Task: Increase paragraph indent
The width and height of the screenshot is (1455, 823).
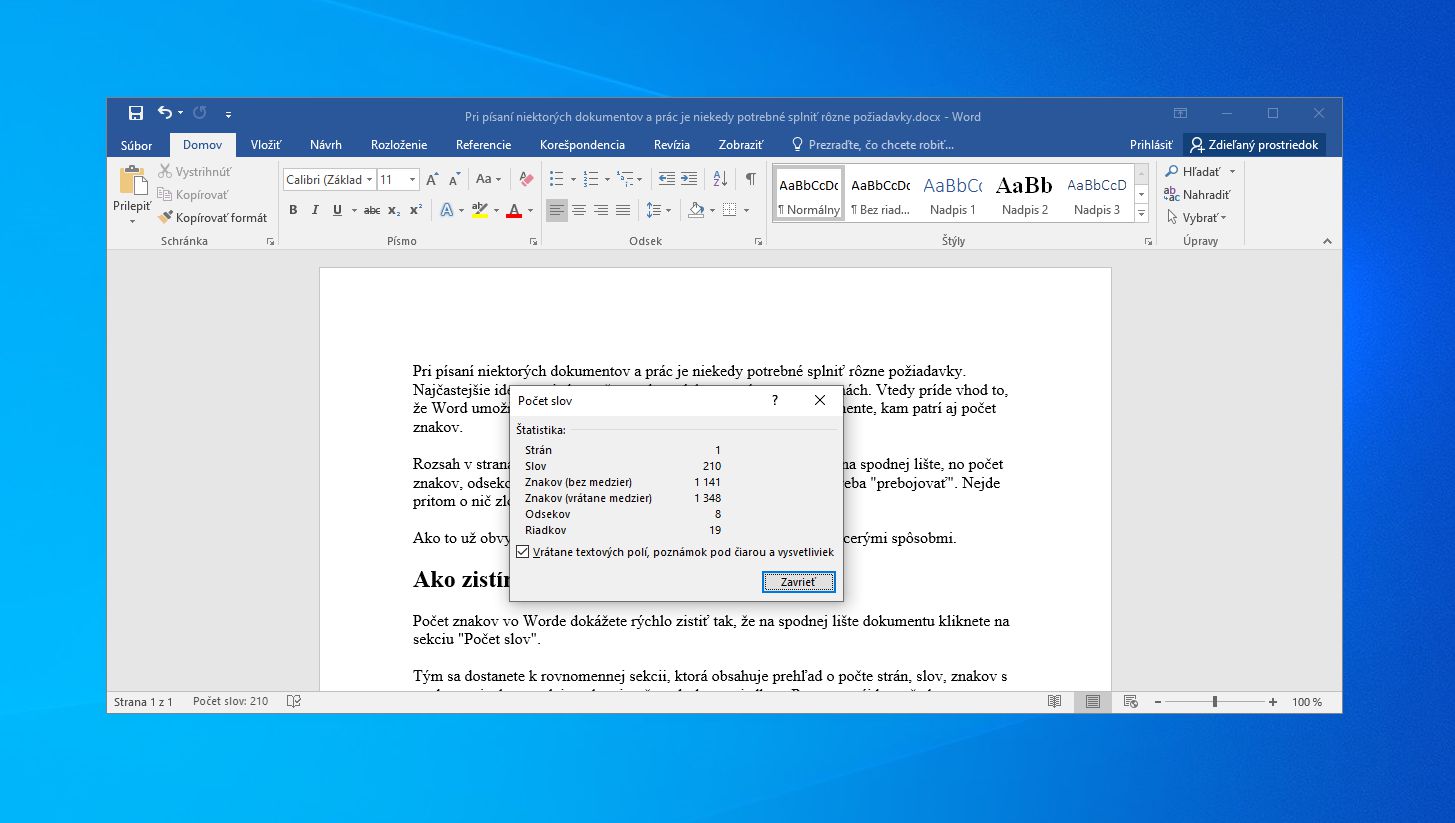Action: point(689,179)
